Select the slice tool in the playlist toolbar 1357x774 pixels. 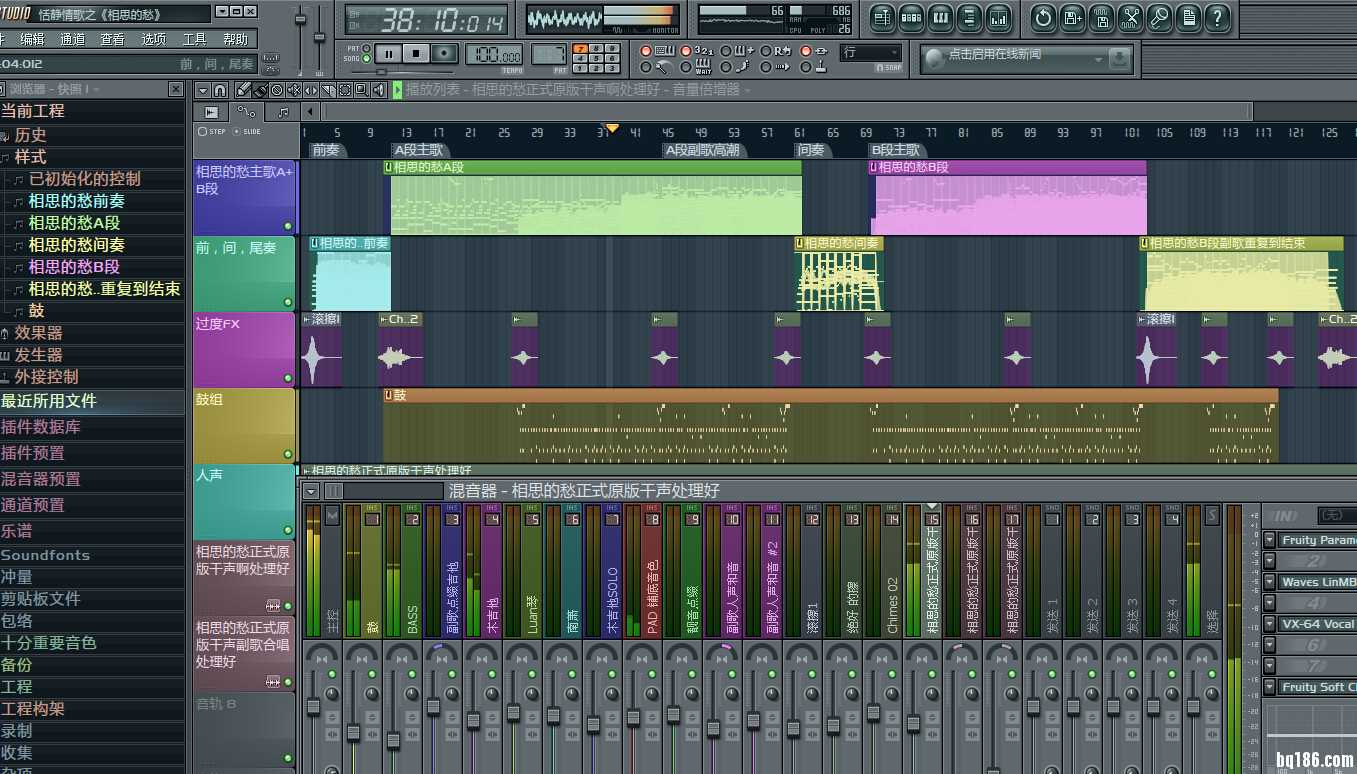click(x=328, y=90)
